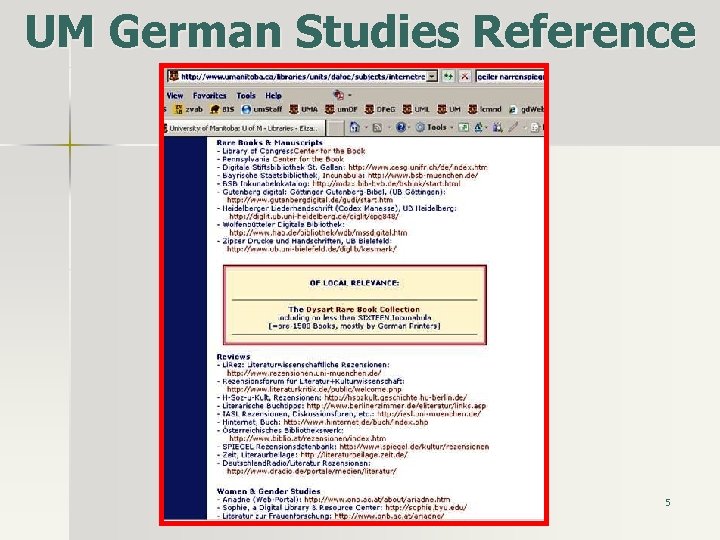Click the pen edit icon in command bar
This screenshot has width=720, height=540.
tap(513, 128)
